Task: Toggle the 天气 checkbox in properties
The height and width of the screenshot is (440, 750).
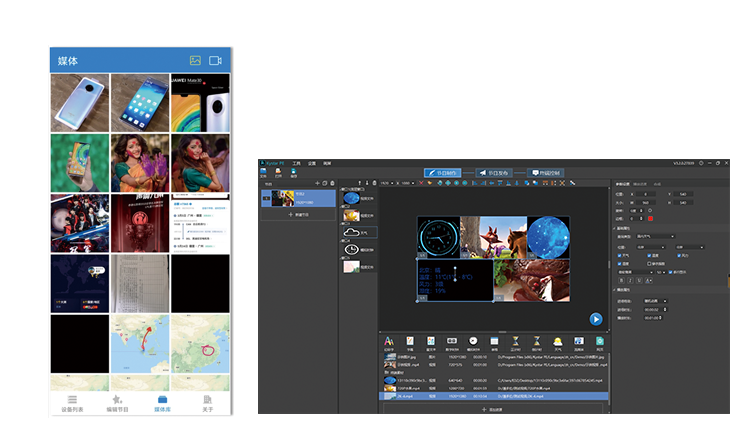Action: [x=620, y=254]
